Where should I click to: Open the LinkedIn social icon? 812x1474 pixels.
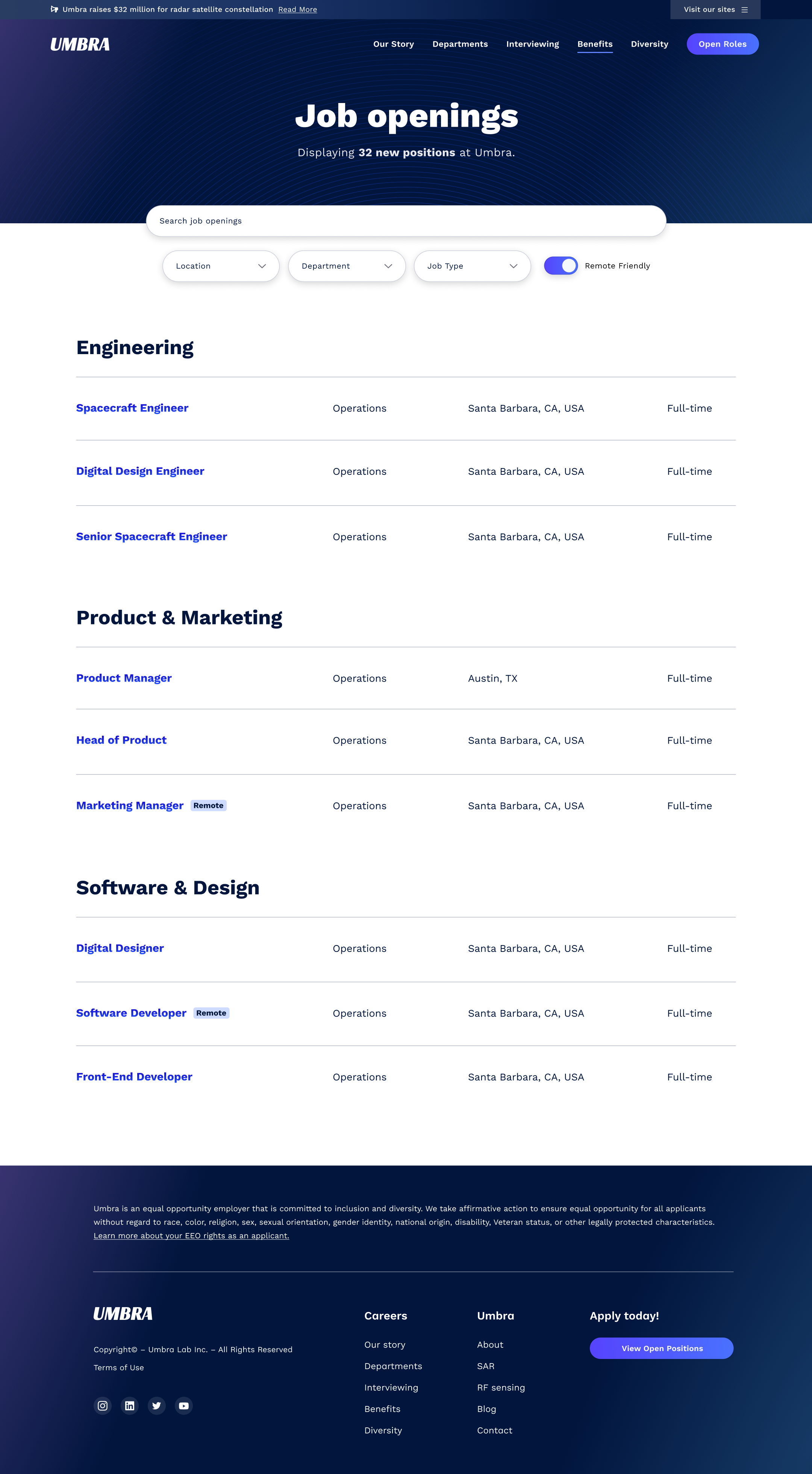click(x=130, y=1406)
